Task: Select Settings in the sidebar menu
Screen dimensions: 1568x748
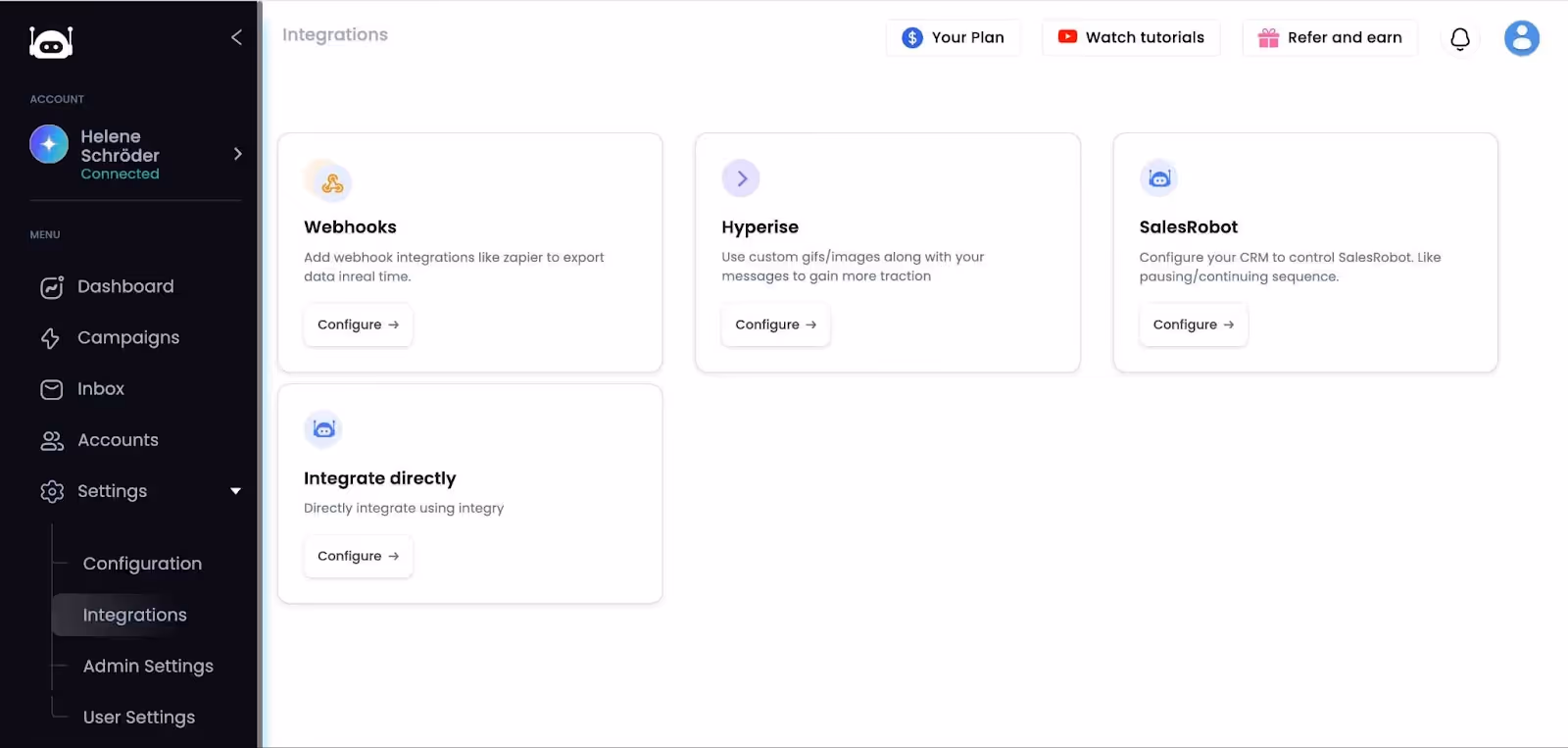Action: click(x=112, y=491)
